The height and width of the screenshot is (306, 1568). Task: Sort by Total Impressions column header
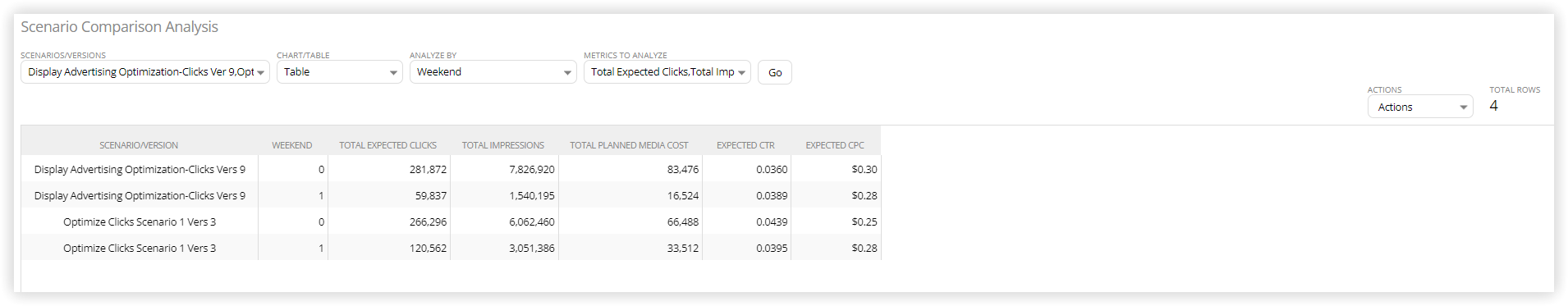503,145
